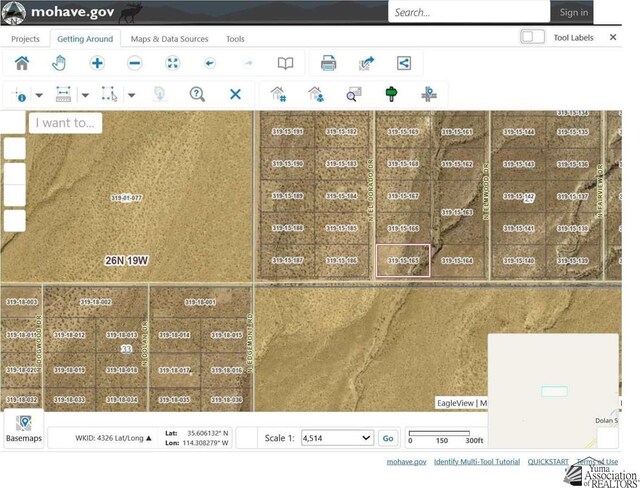
Task: Open Maps & Data Sources tab
Action: coord(169,39)
